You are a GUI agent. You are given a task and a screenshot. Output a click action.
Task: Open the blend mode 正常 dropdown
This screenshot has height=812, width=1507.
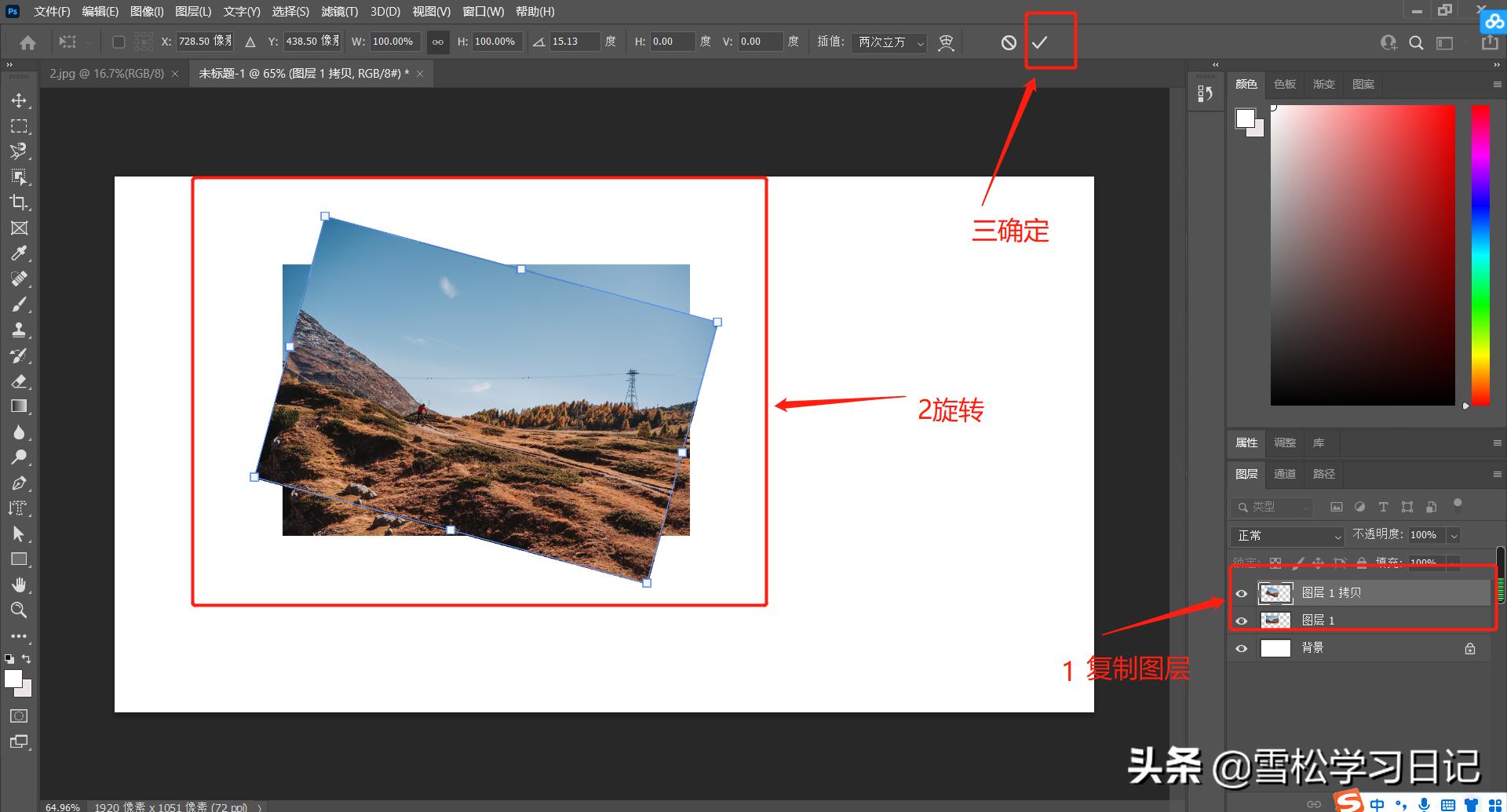click(x=1287, y=535)
